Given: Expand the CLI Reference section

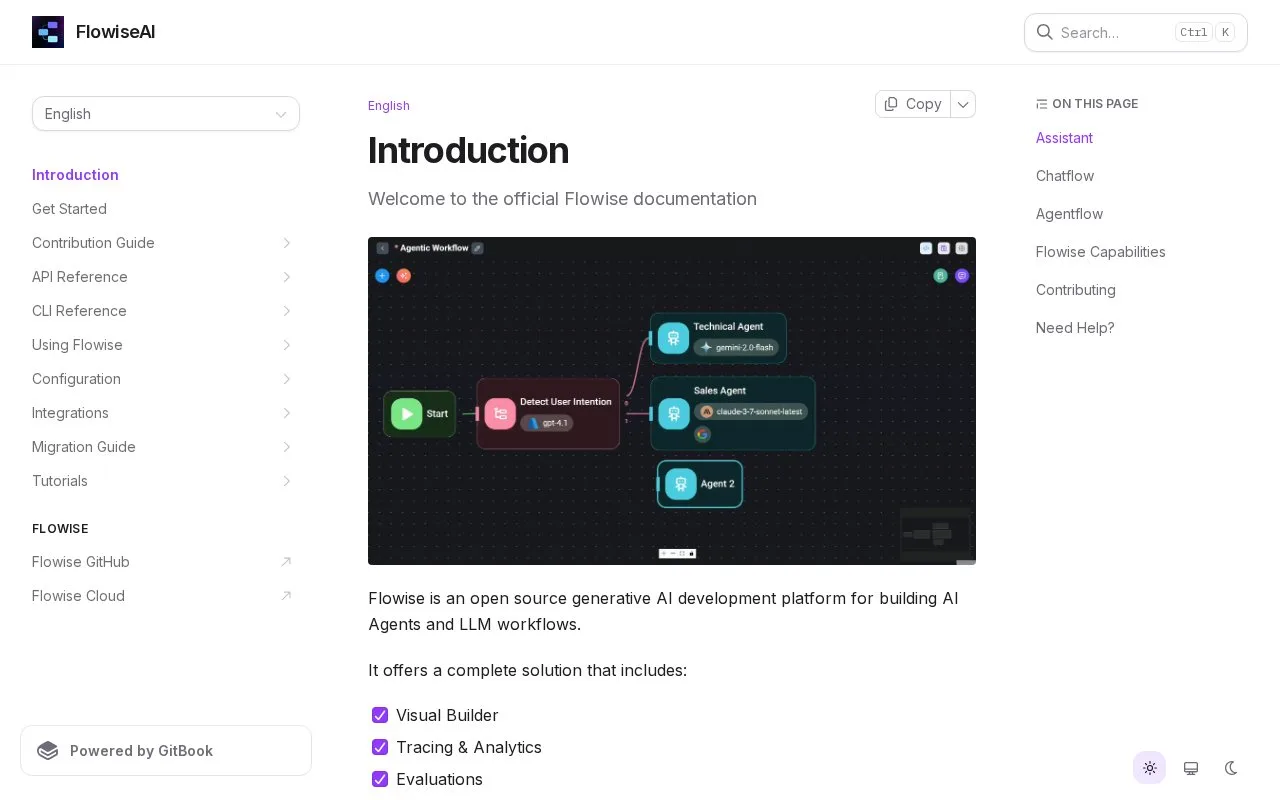Looking at the screenshot, I should (286, 311).
